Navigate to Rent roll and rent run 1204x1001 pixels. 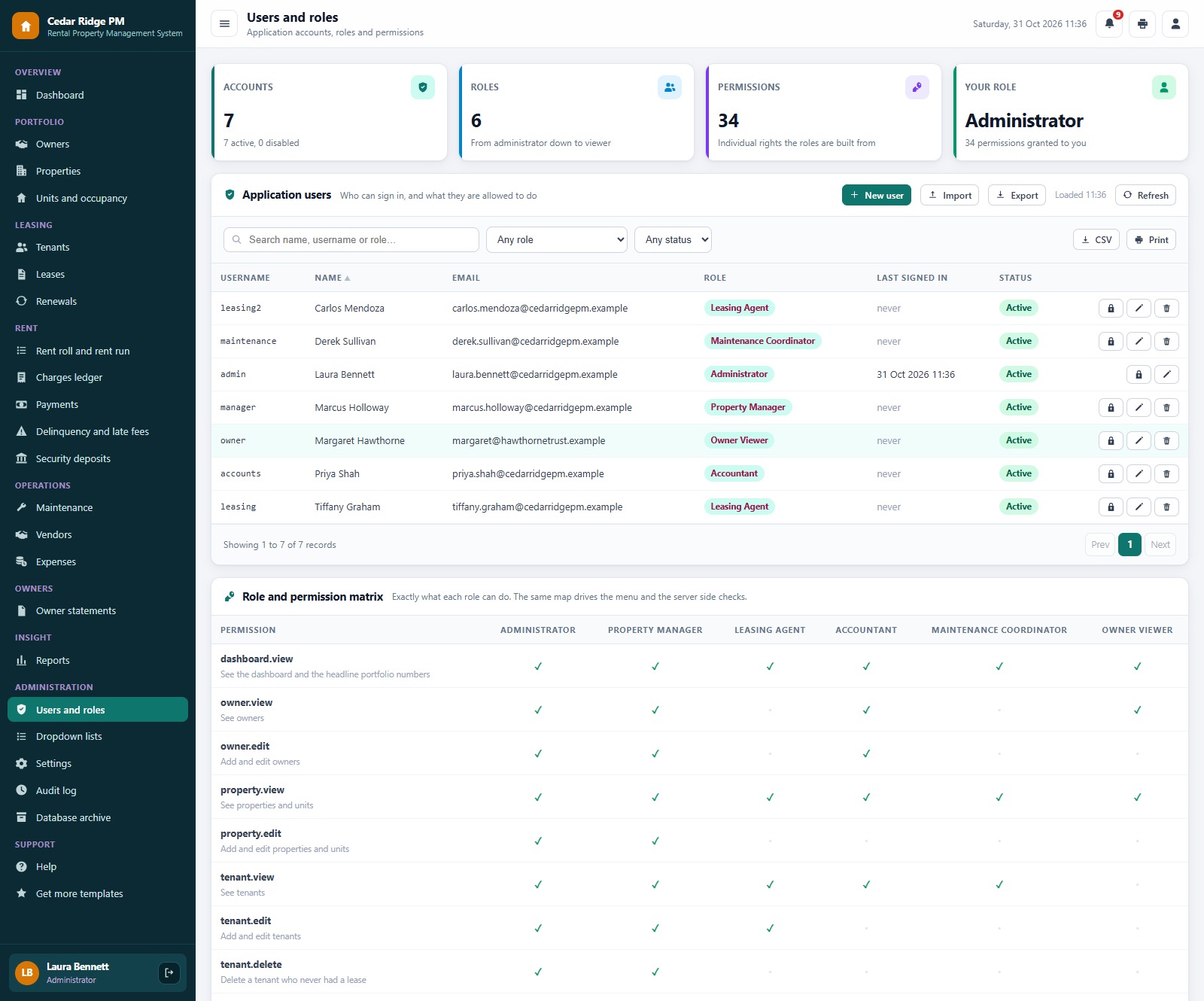[98, 351]
